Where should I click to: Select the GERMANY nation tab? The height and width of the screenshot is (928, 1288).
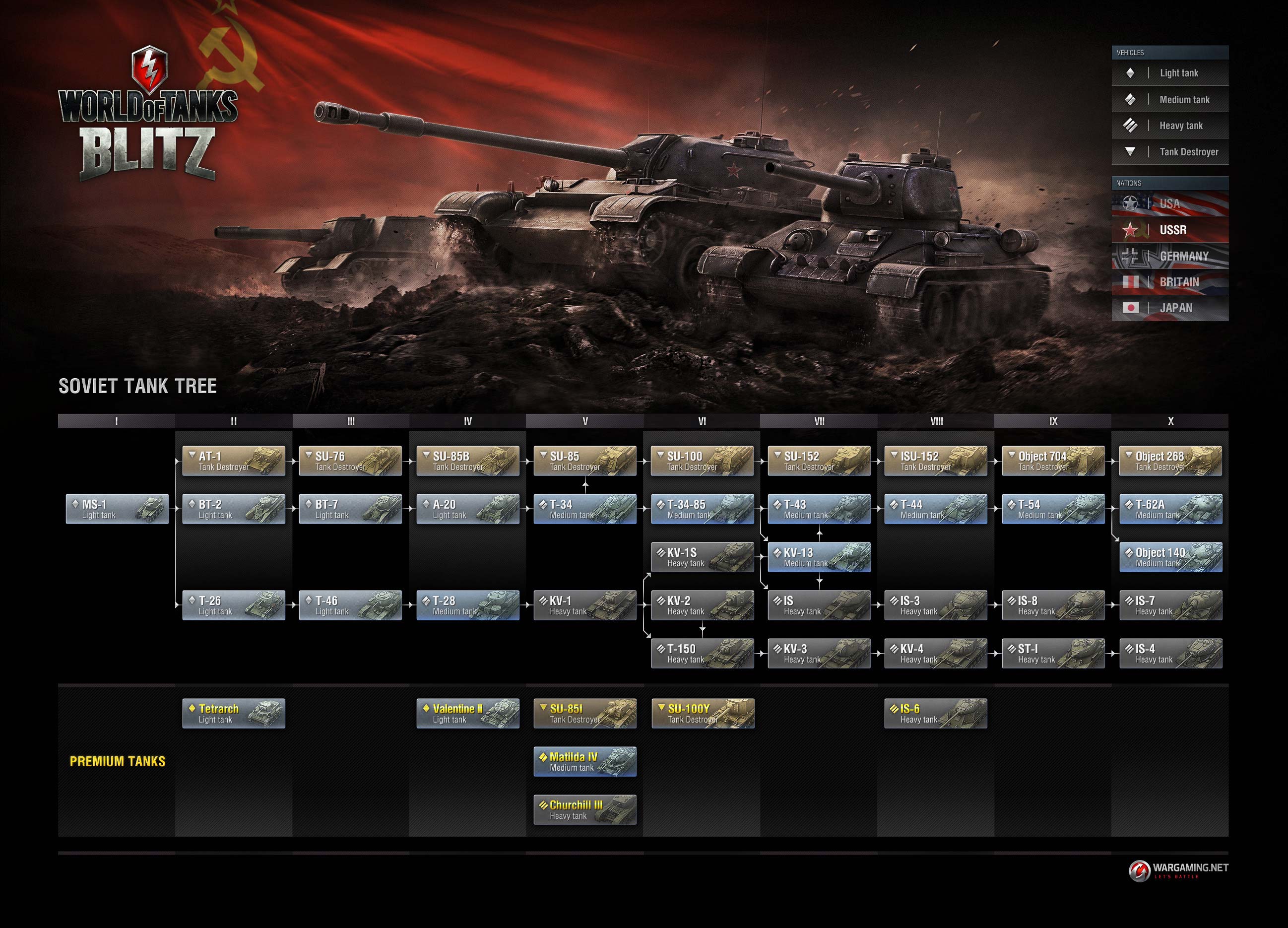(1170, 256)
